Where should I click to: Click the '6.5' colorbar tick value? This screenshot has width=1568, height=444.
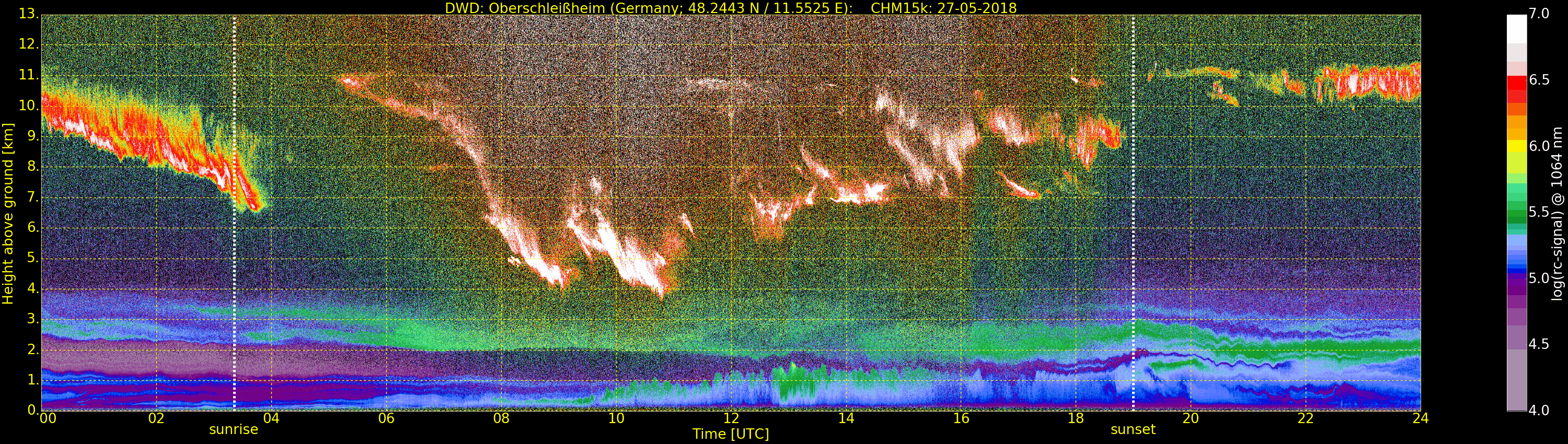pyautogui.click(x=1539, y=80)
